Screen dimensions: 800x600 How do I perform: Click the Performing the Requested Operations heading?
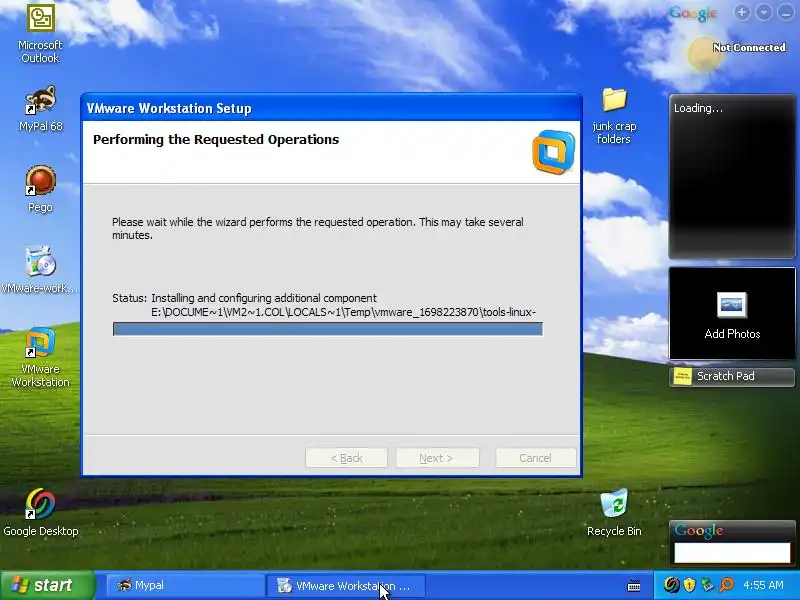pos(216,140)
